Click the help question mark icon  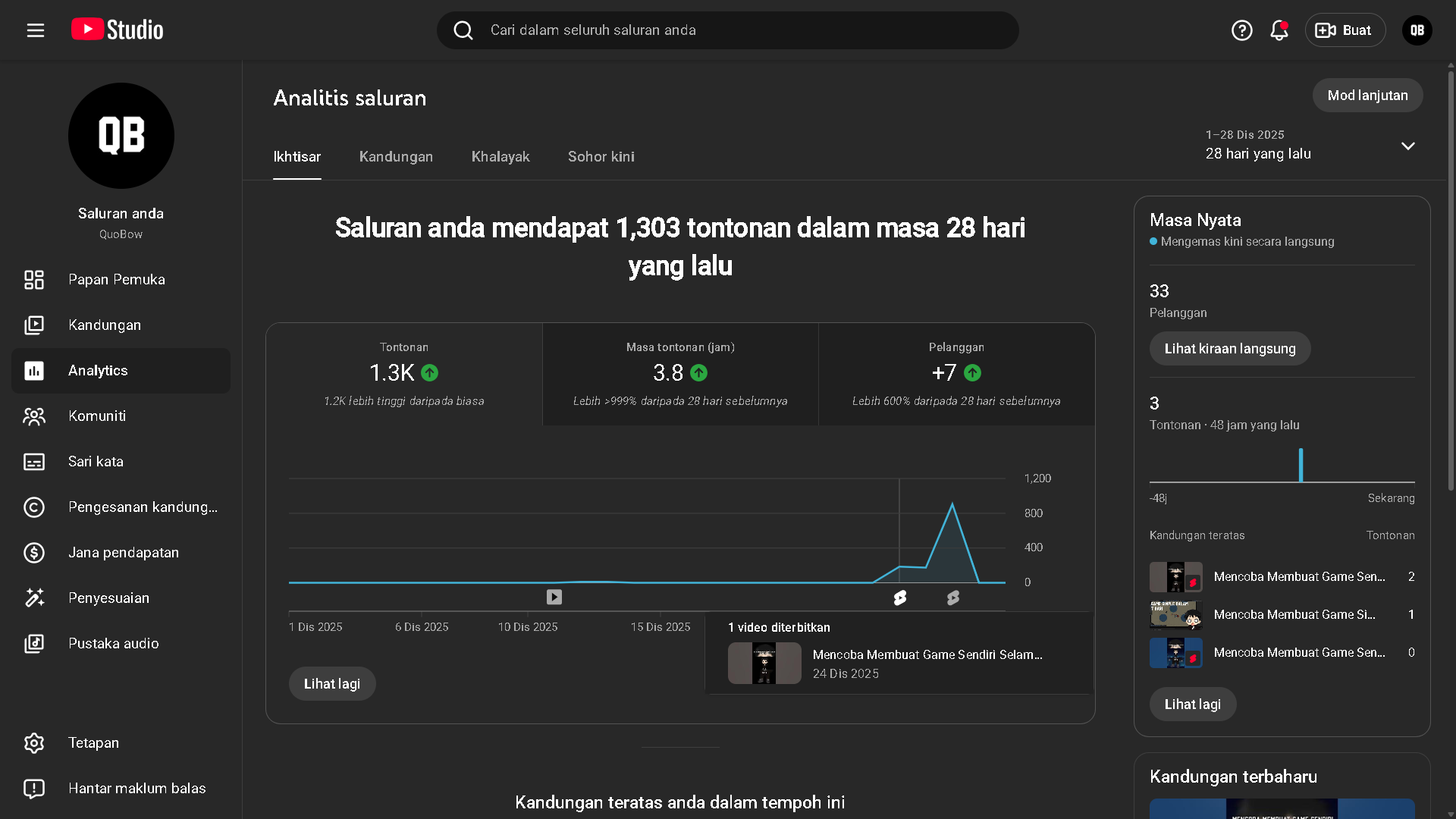[x=1241, y=30]
